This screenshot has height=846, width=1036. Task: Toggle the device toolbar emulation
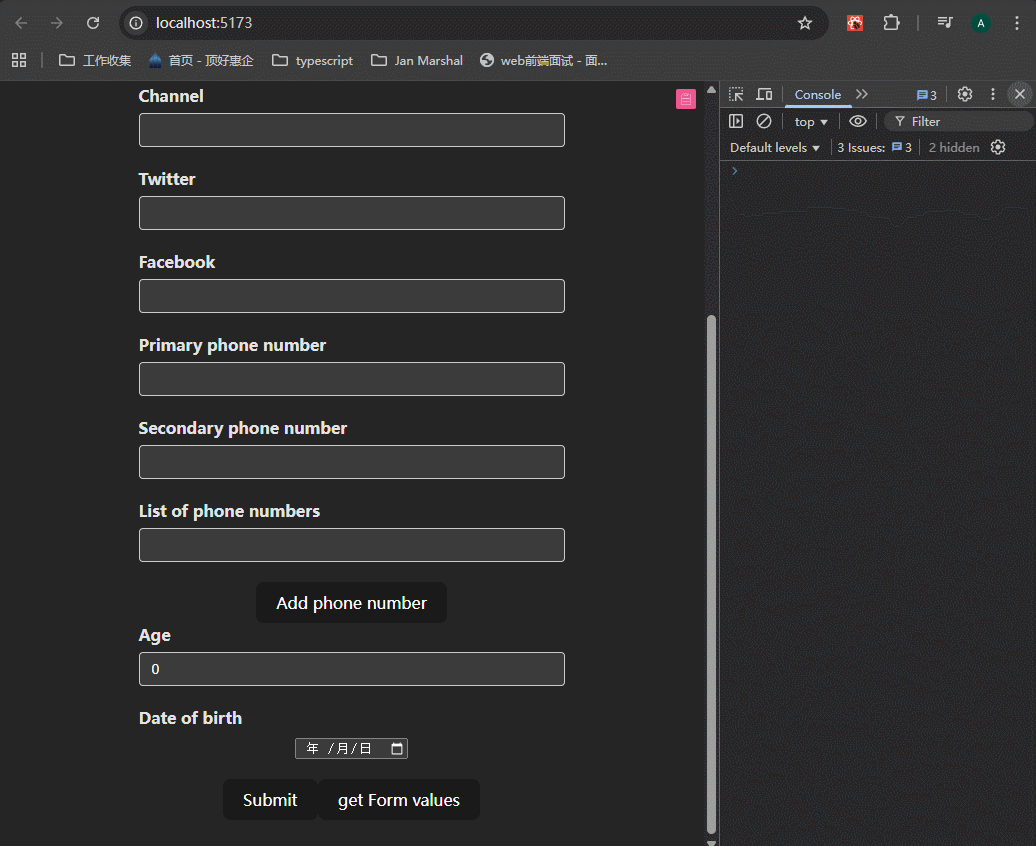pos(764,94)
